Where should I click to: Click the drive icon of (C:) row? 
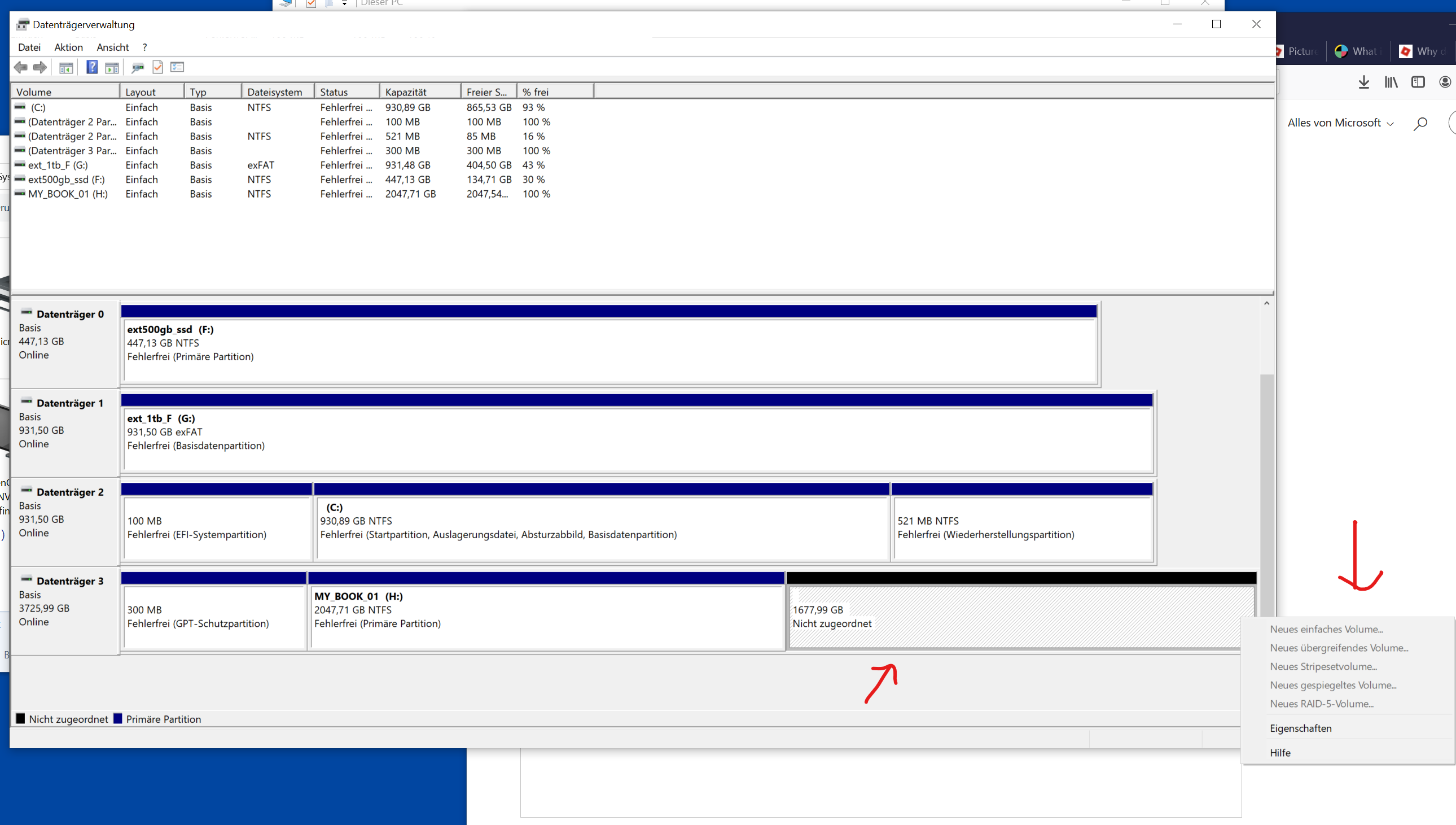click(20, 107)
